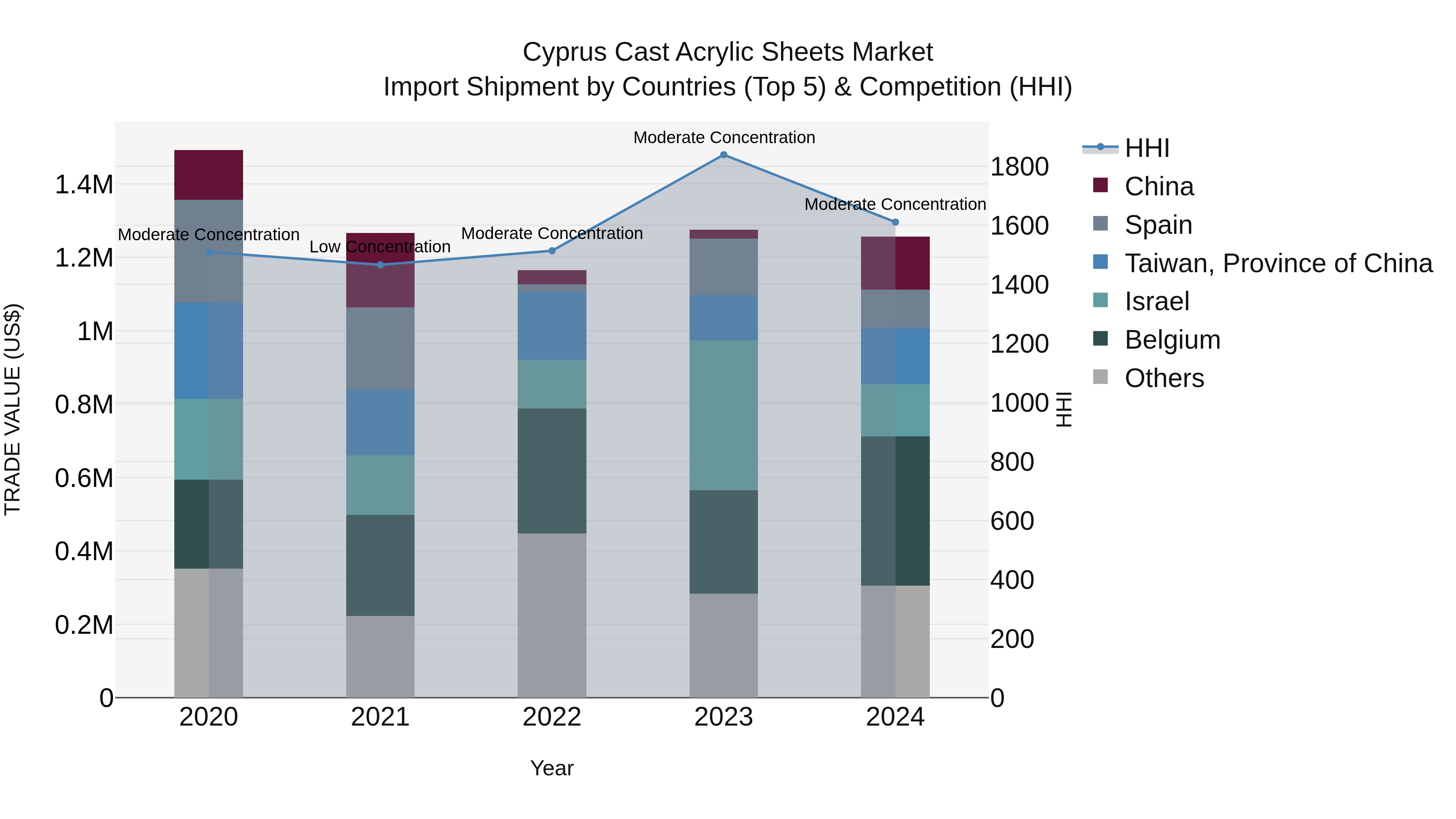1456x819 pixels.
Task: Toggle China series in the legend
Action: pyautogui.click(x=1143, y=186)
